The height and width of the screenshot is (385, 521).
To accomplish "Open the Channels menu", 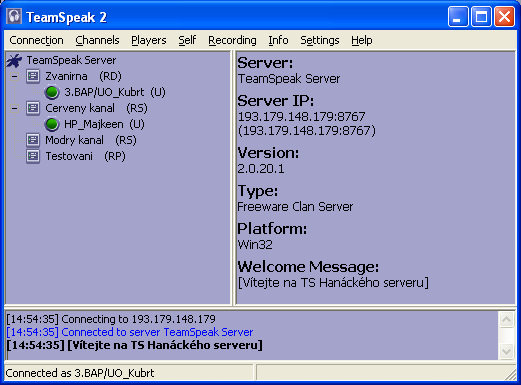I will tap(97, 40).
